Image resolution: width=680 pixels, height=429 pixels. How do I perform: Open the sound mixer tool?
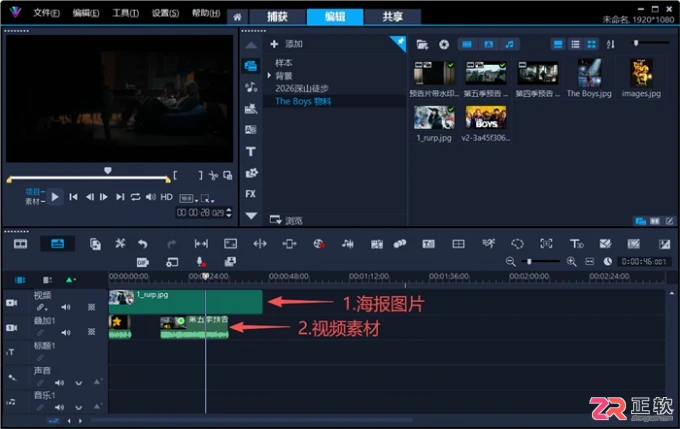pos(347,244)
